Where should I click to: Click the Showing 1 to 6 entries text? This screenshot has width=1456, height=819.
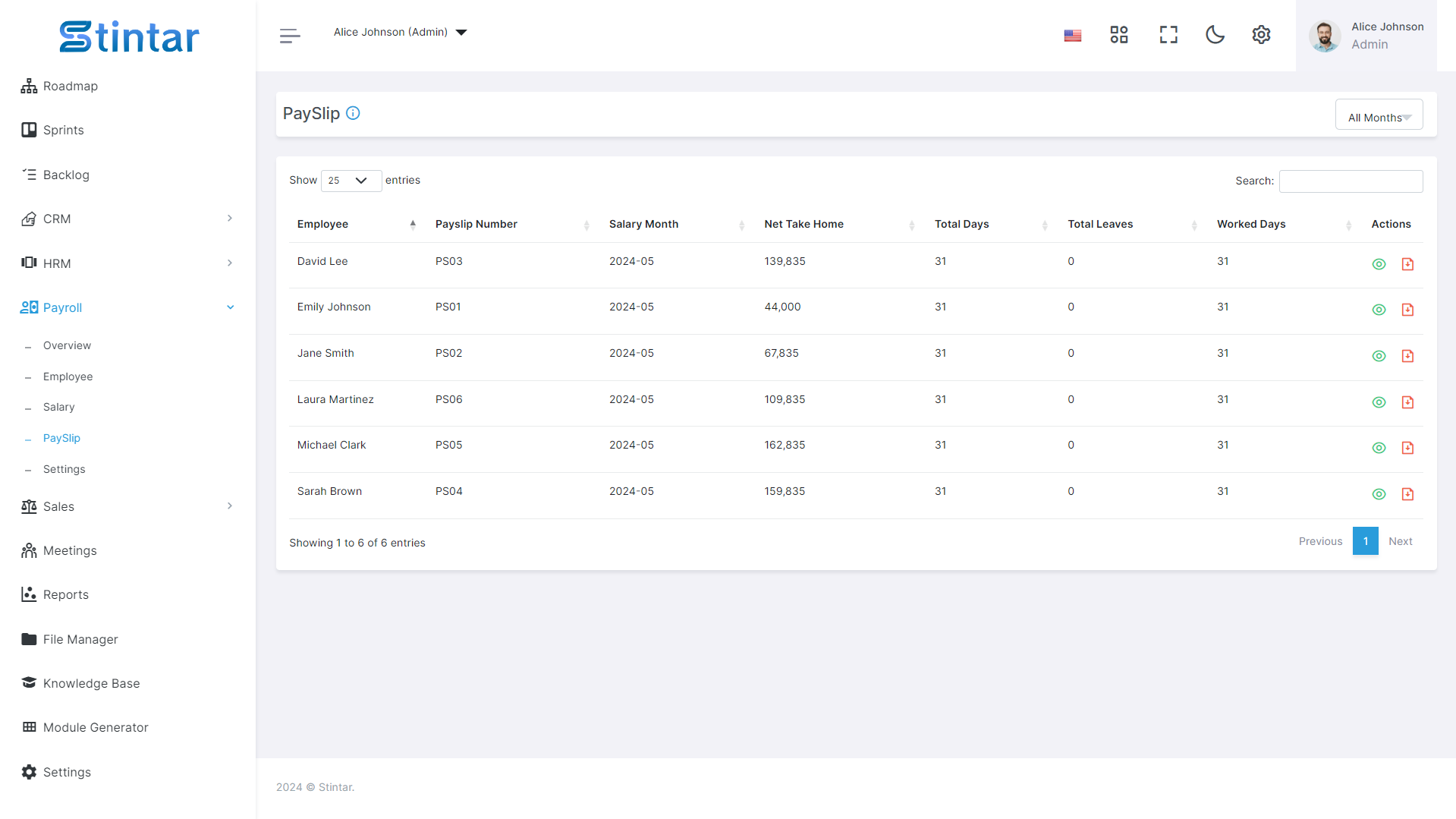[x=357, y=543]
